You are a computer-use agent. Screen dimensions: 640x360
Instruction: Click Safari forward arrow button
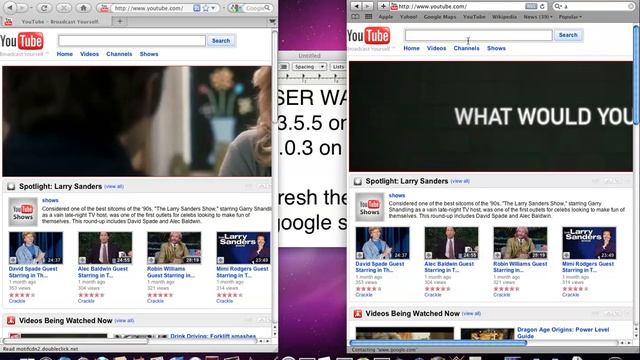click(x=367, y=6)
